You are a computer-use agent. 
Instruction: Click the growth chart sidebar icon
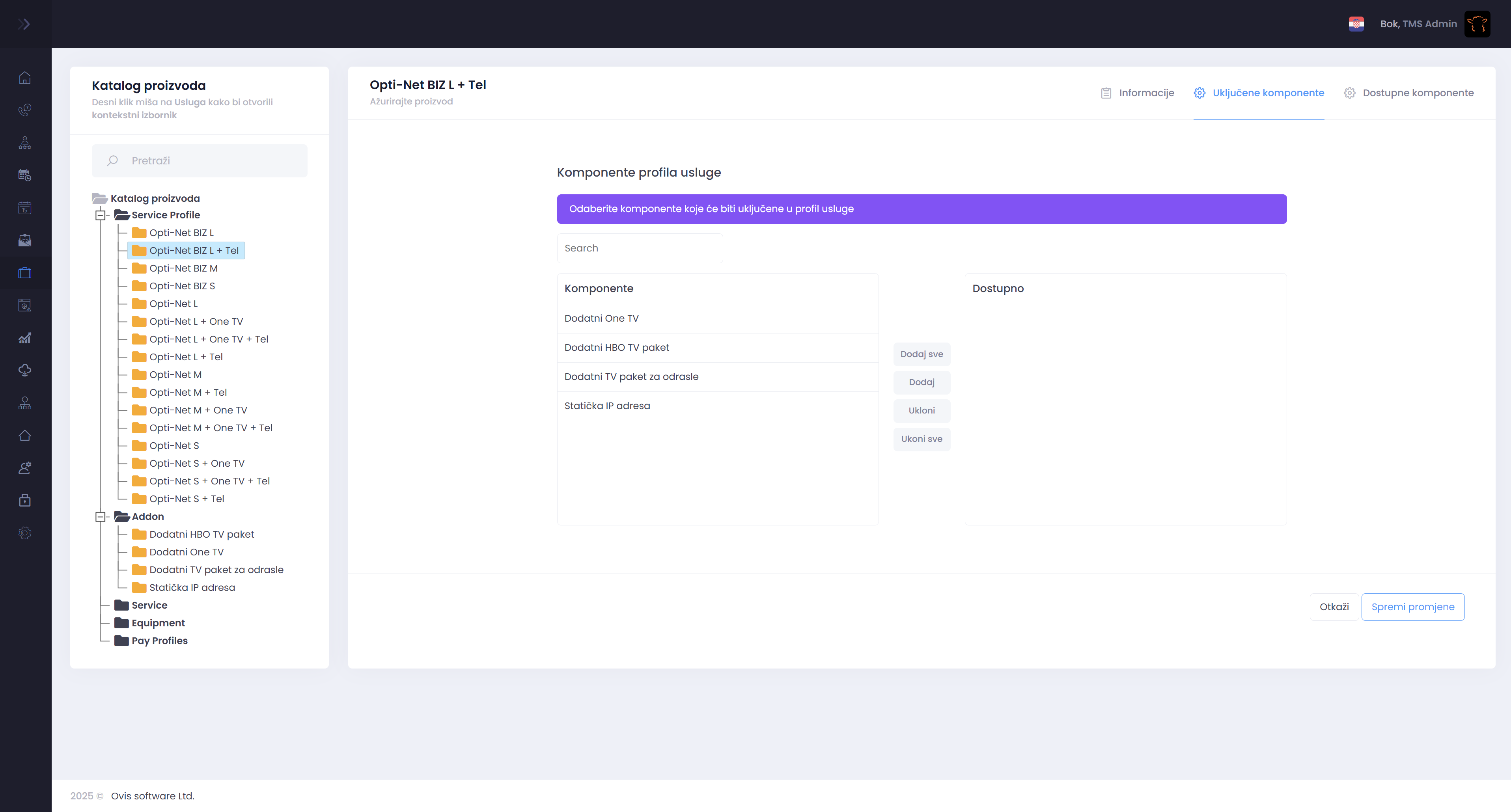(24, 338)
